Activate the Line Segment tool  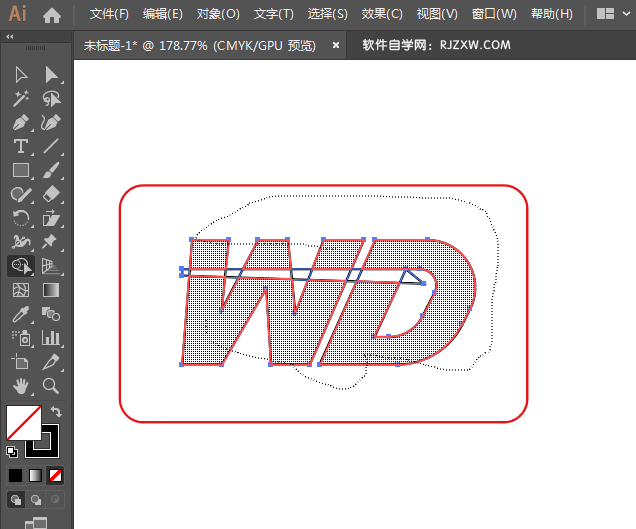[x=51, y=146]
